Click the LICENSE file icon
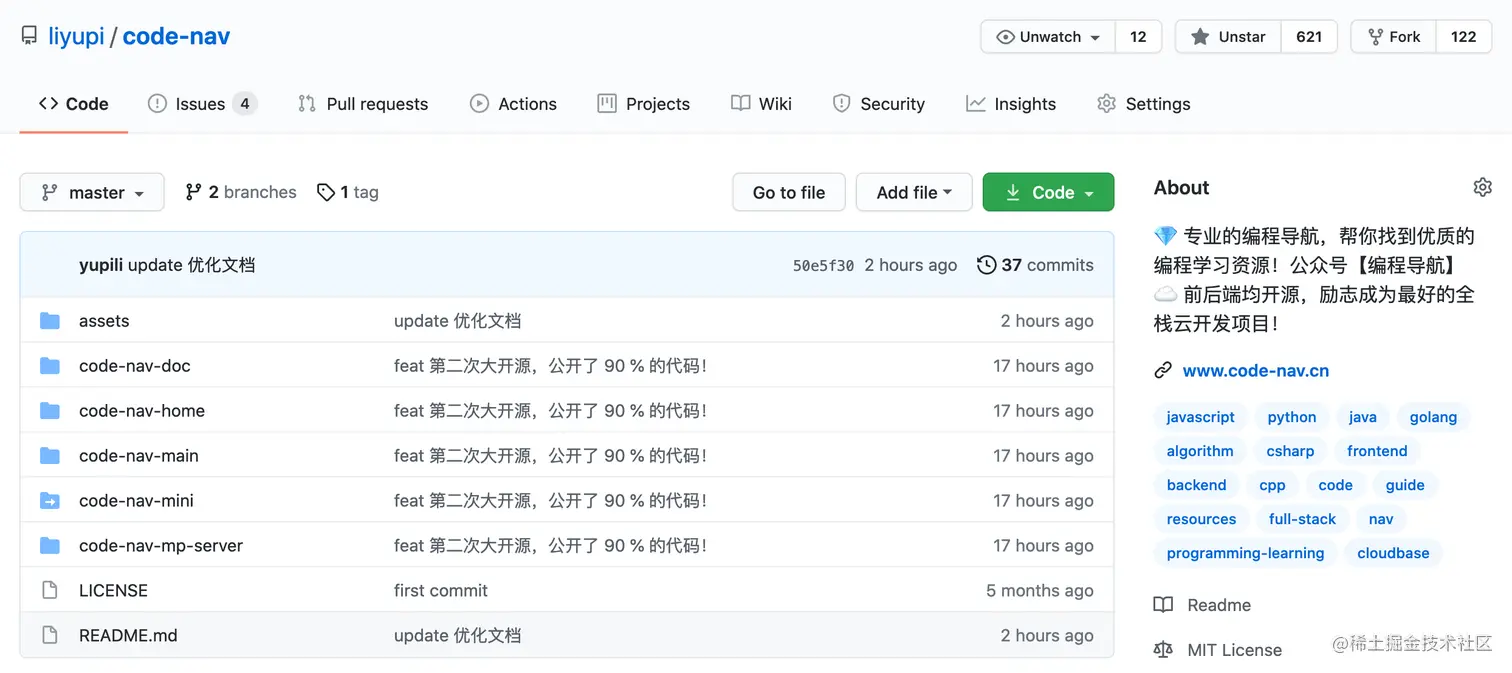The width and height of the screenshot is (1512, 673). (49, 591)
